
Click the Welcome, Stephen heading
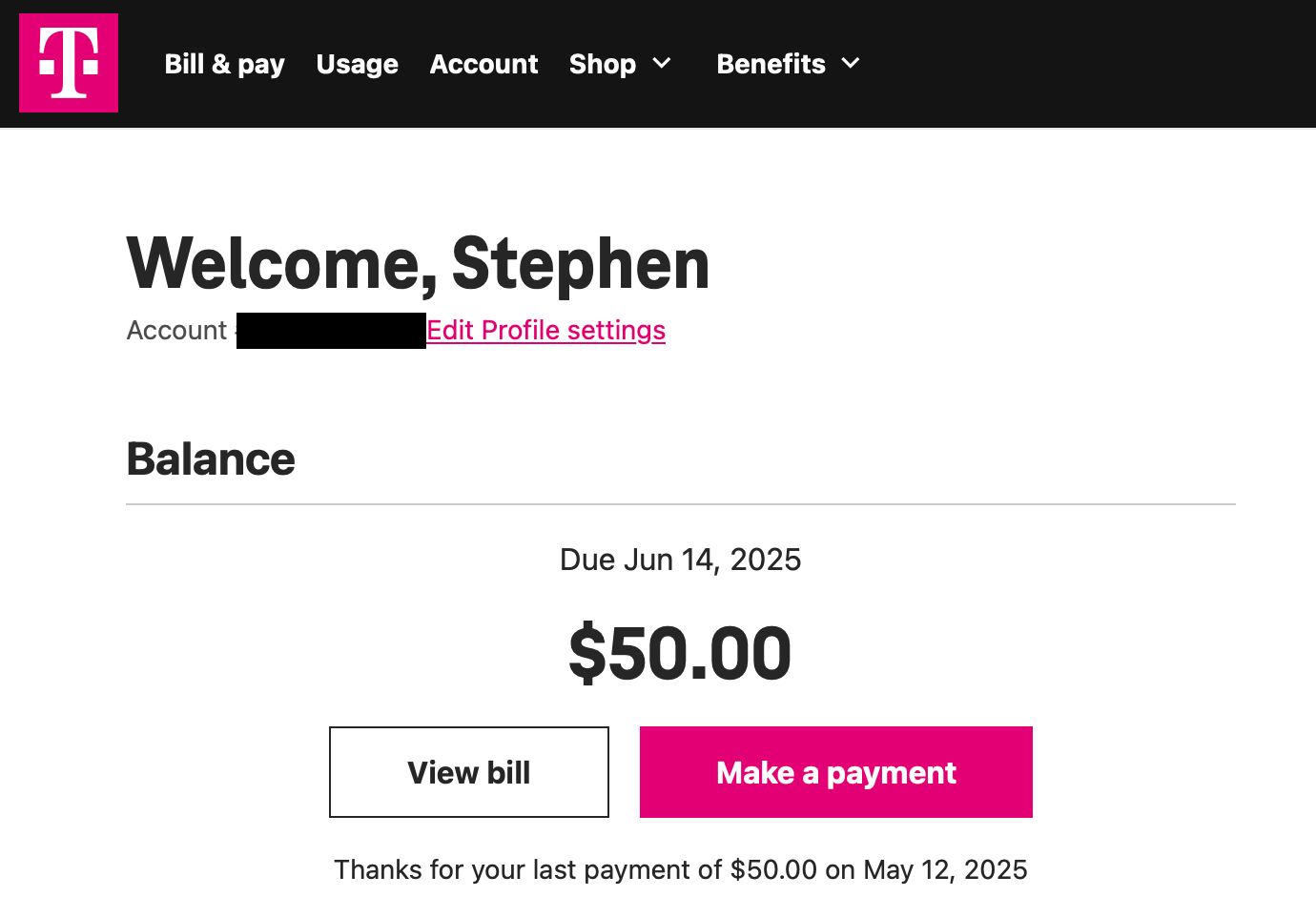(418, 264)
